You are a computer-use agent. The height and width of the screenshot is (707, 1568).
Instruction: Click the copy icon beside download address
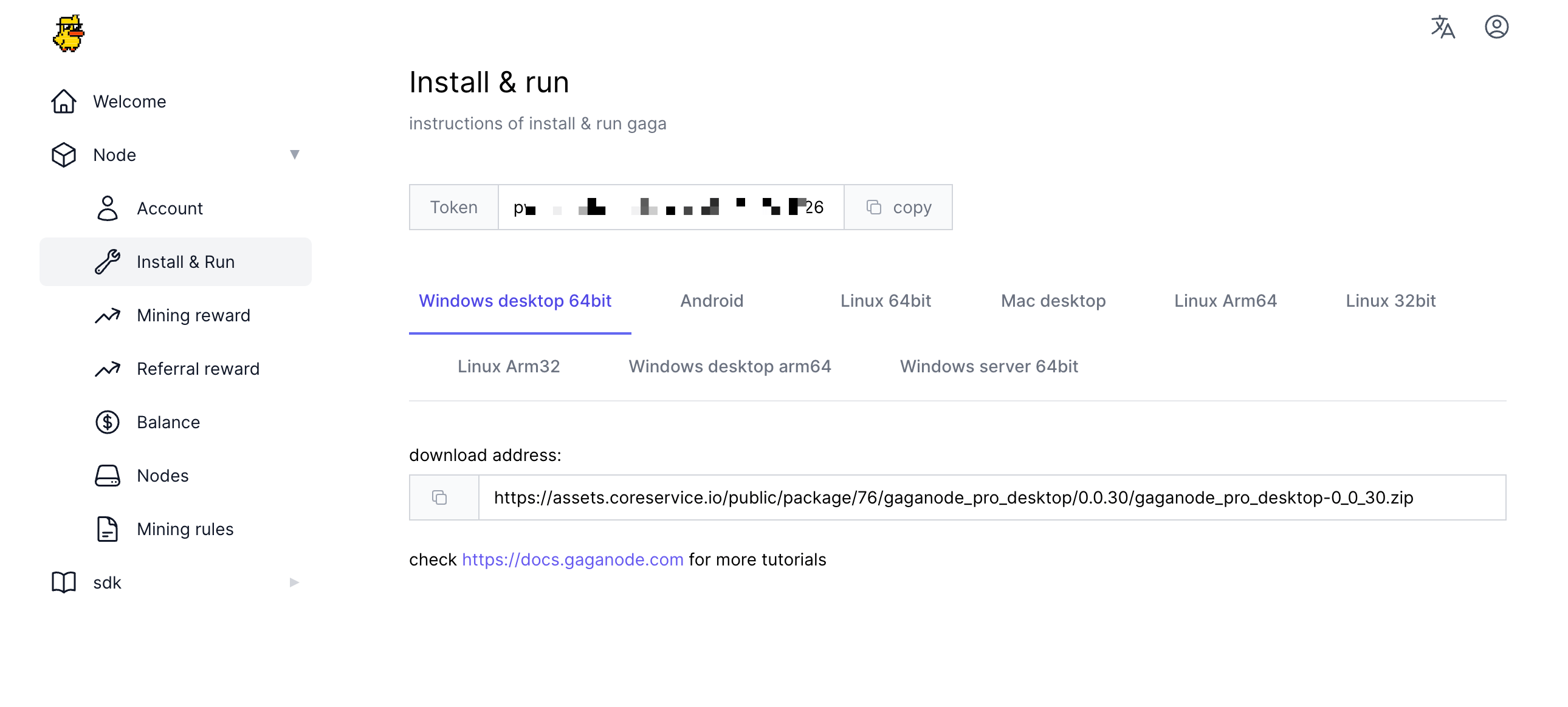[439, 497]
